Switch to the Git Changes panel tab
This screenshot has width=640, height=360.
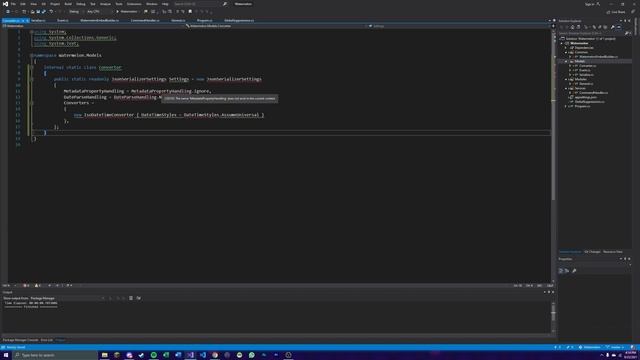(592, 252)
